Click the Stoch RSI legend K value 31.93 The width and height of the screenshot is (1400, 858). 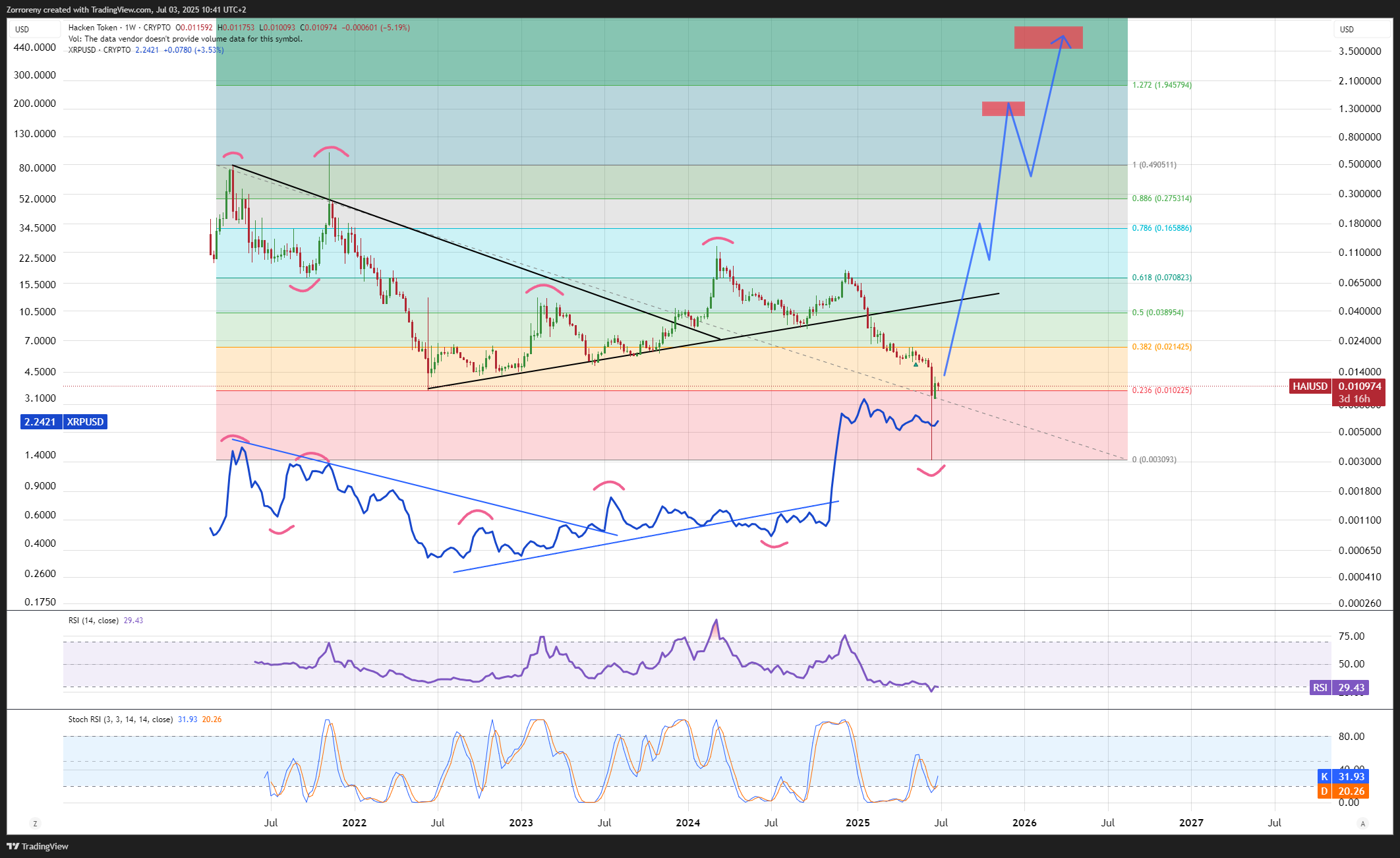point(188,720)
